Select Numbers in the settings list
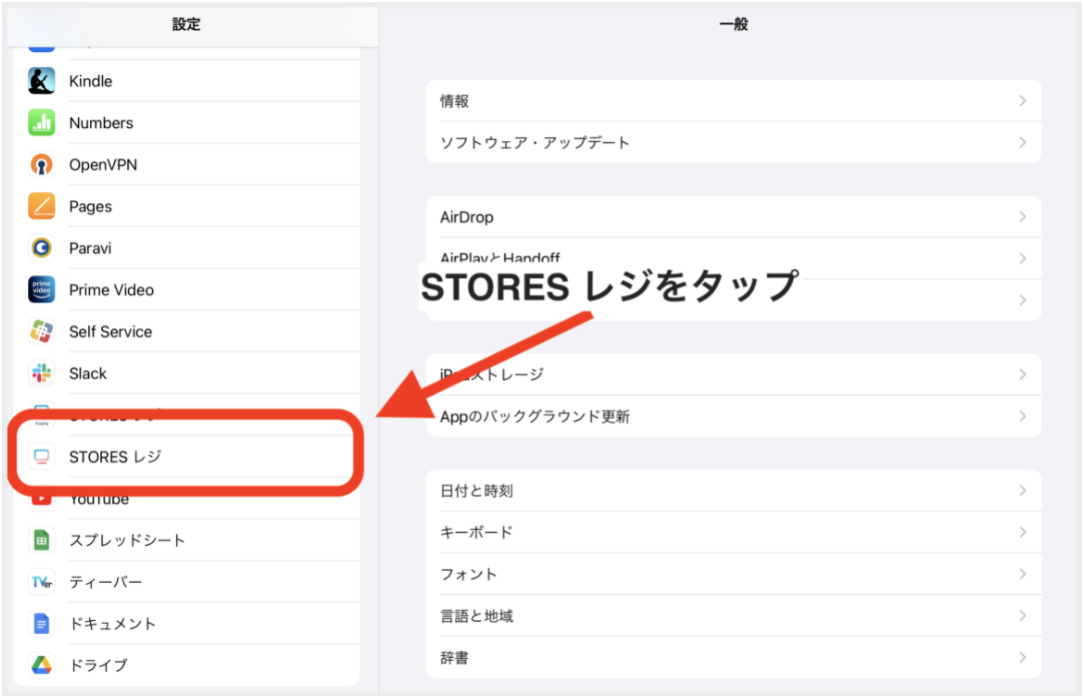The height and width of the screenshot is (700, 1084). coord(187,123)
